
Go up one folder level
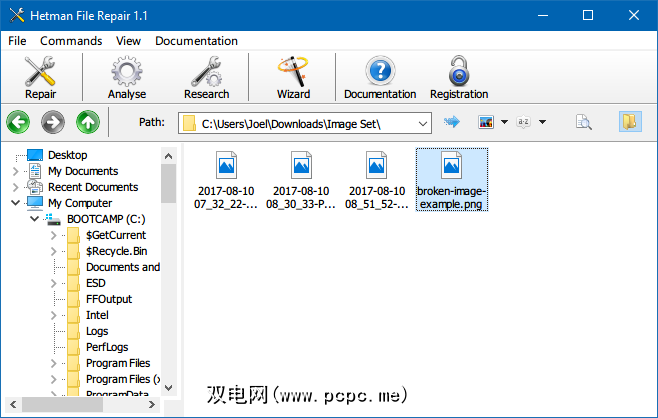tap(88, 122)
